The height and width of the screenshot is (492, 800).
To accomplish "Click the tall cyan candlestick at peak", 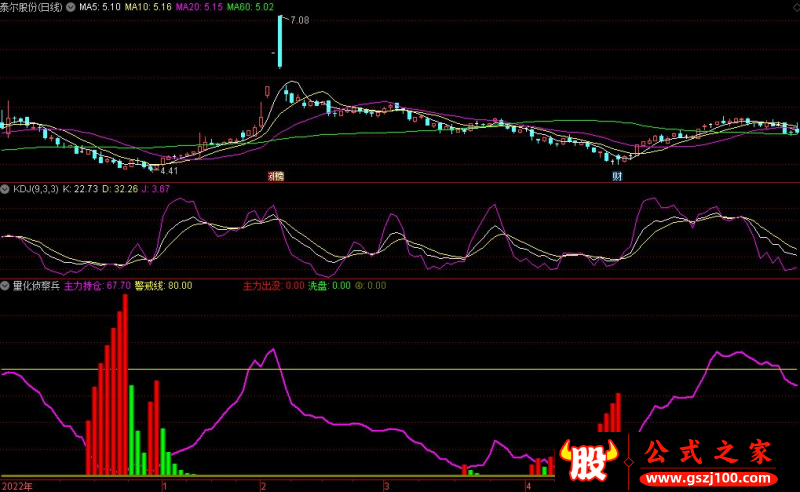I will [280, 41].
